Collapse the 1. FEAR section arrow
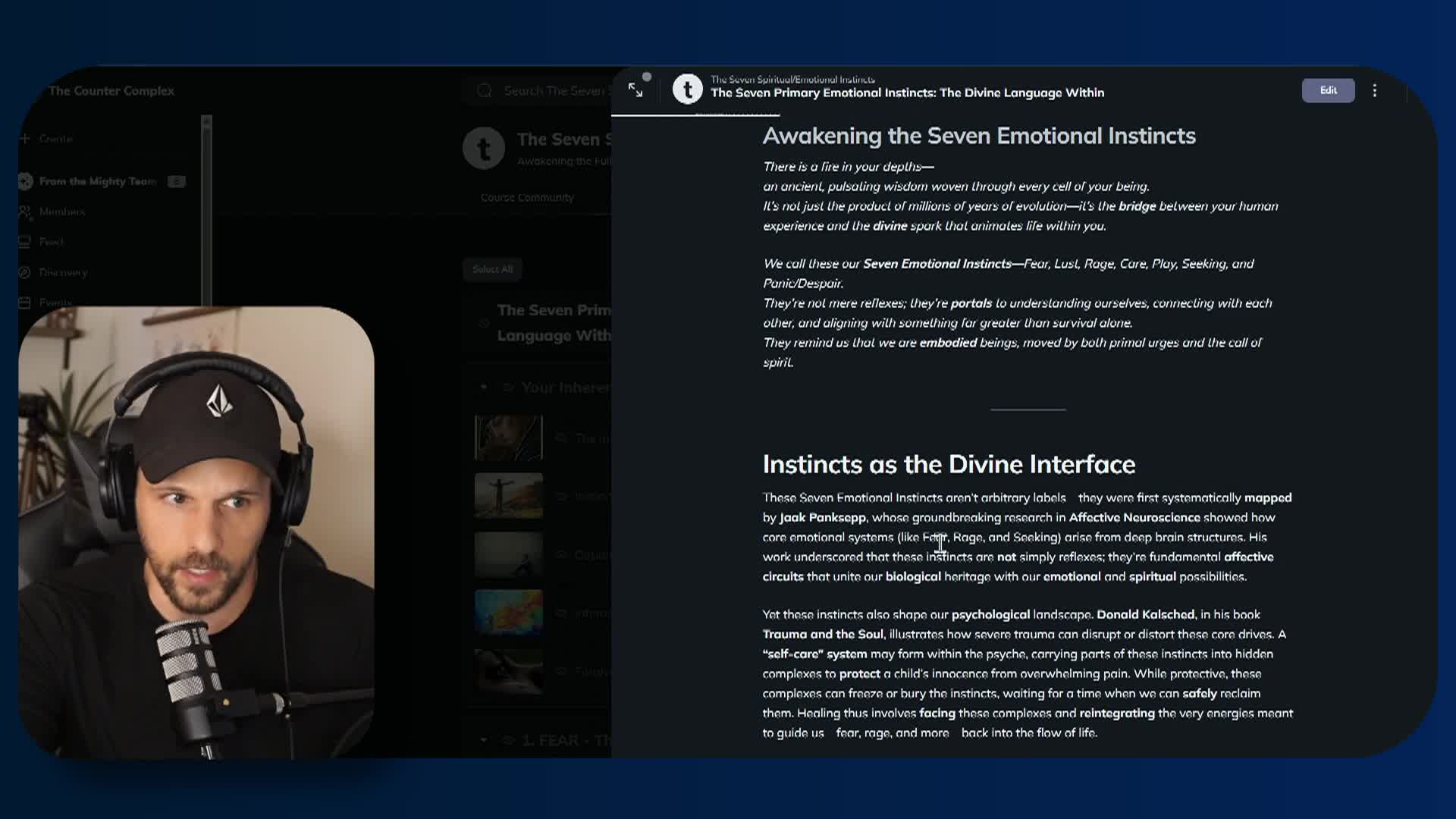1456x819 pixels. click(x=484, y=740)
